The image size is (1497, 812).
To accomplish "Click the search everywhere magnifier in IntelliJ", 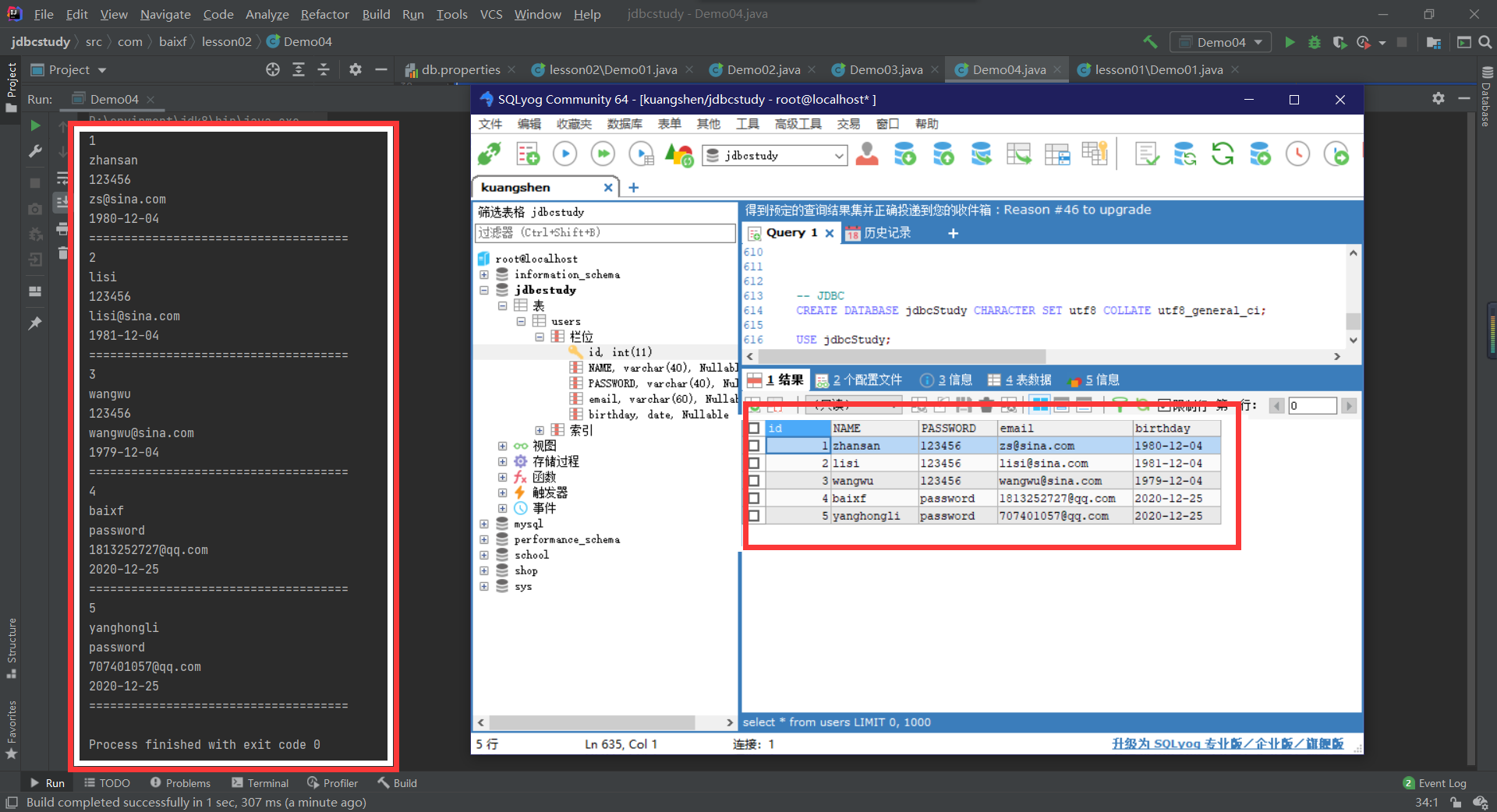I will pos(1485,42).
